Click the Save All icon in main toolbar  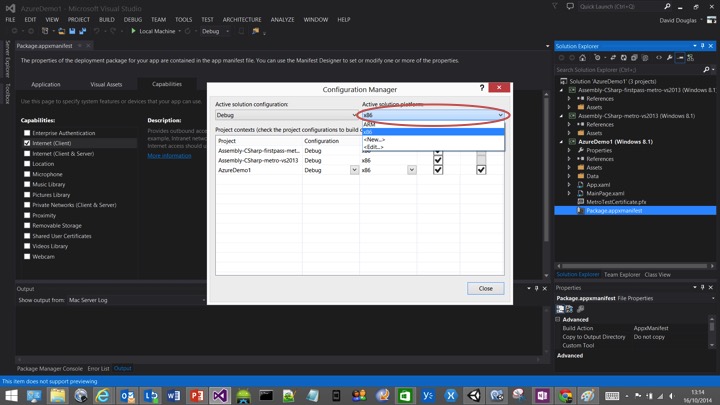pyautogui.click(x=83, y=31)
